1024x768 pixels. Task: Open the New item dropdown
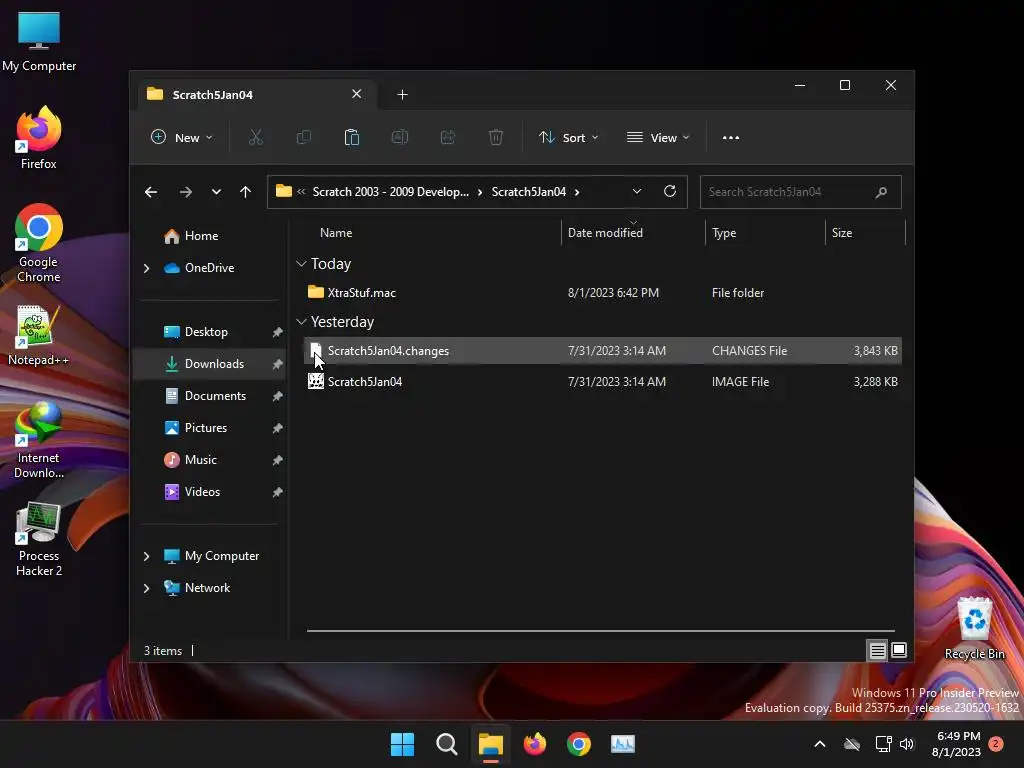[182, 137]
